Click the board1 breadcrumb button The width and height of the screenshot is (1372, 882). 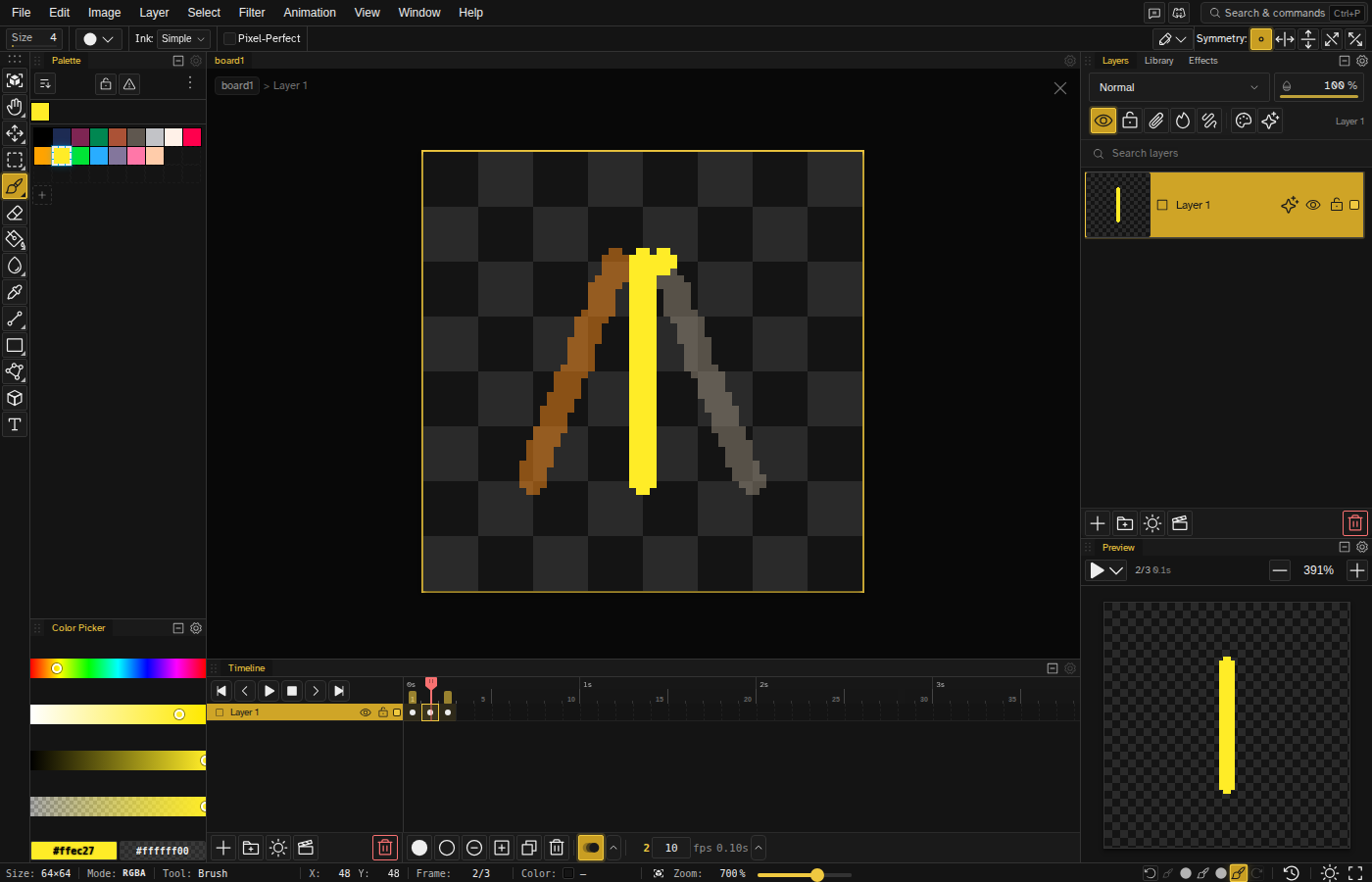237,85
